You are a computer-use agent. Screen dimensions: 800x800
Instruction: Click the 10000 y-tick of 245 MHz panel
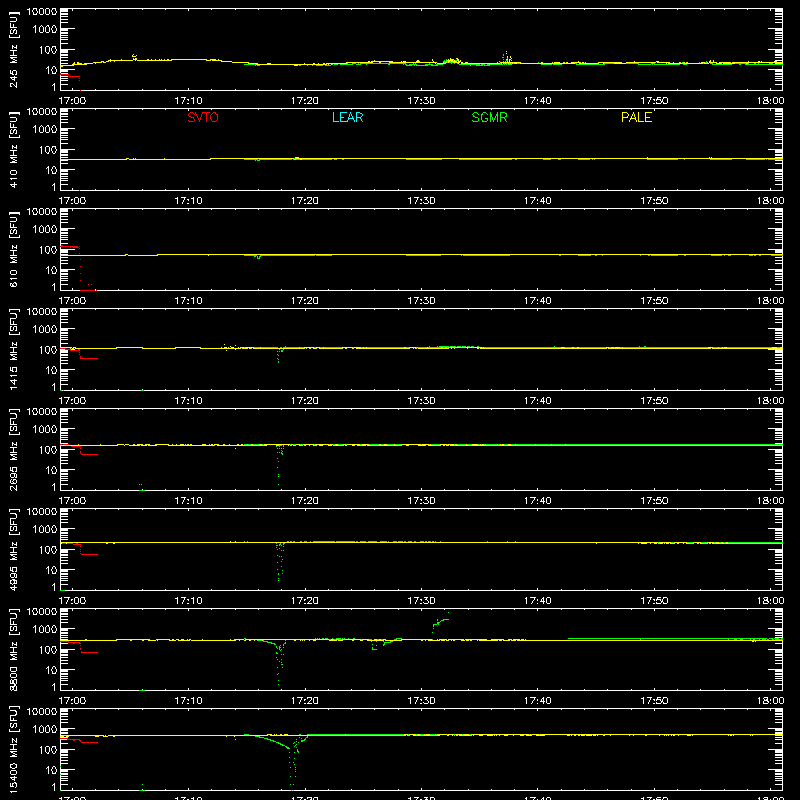42,12
